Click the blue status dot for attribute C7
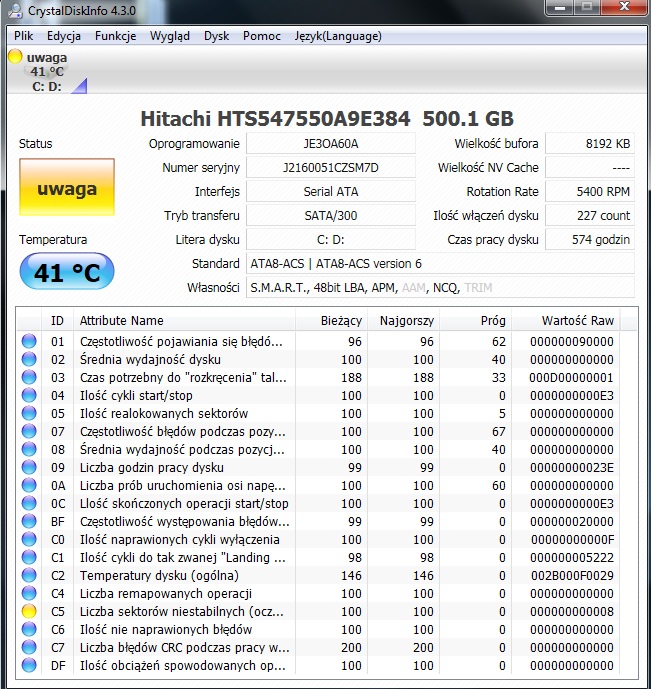The height and width of the screenshot is (689, 651). point(29,647)
